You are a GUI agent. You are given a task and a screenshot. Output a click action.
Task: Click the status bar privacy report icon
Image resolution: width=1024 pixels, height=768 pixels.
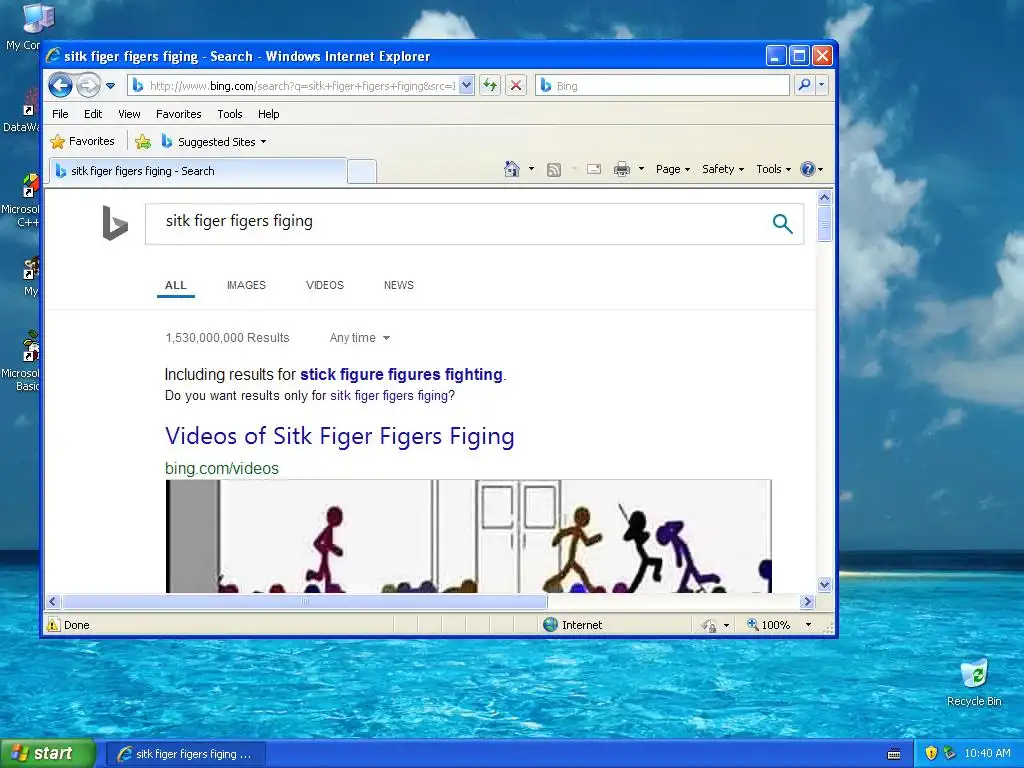click(x=709, y=626)
